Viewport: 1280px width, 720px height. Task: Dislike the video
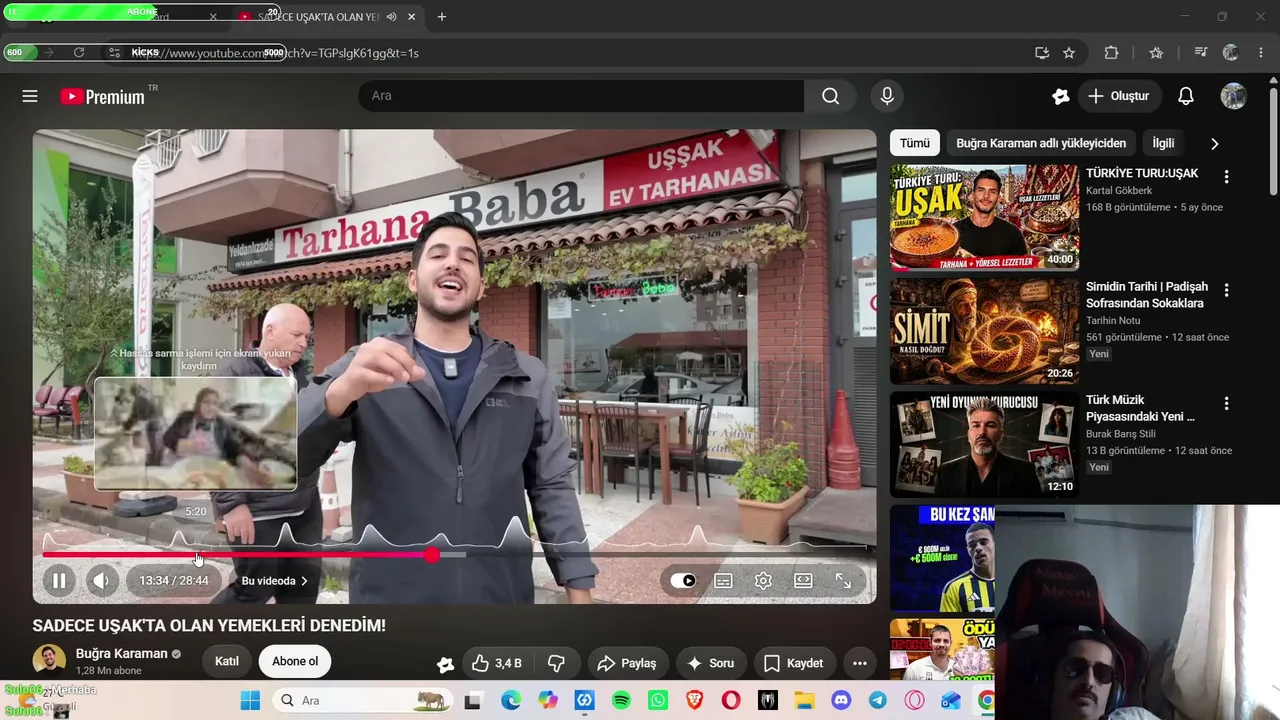tap(557, 663)
